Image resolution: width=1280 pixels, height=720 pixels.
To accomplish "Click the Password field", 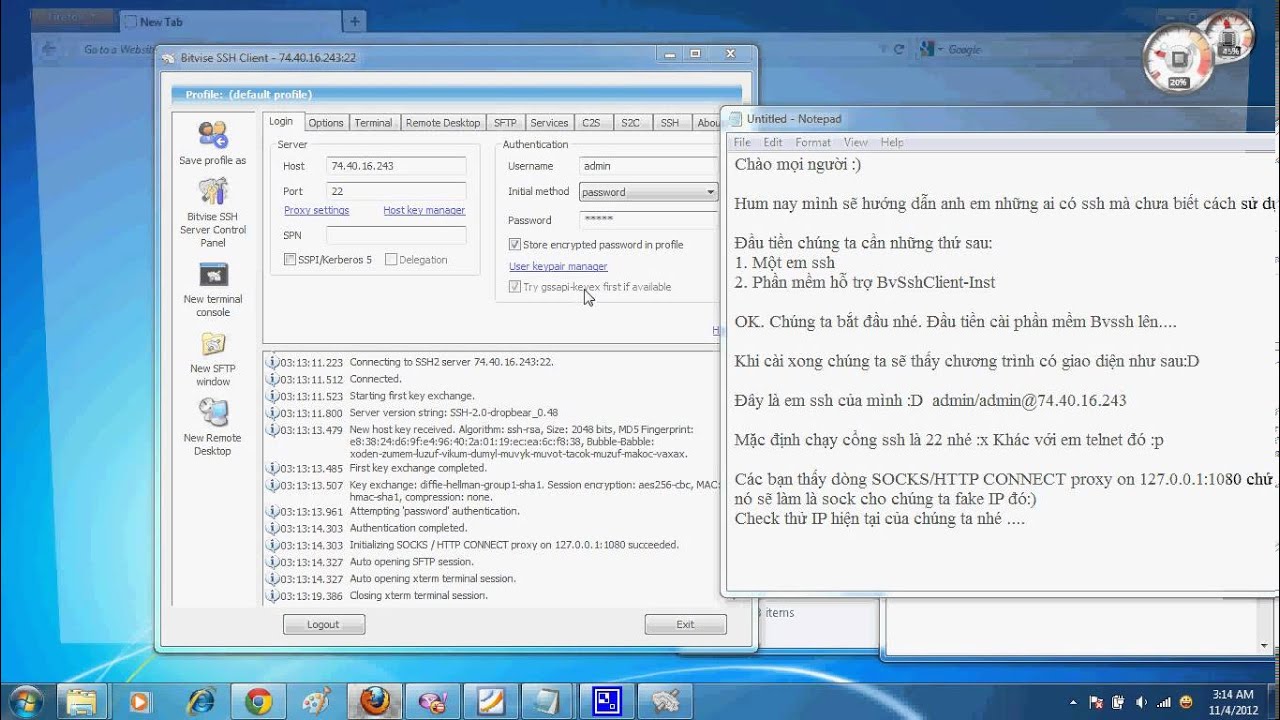I will [649, 219].
